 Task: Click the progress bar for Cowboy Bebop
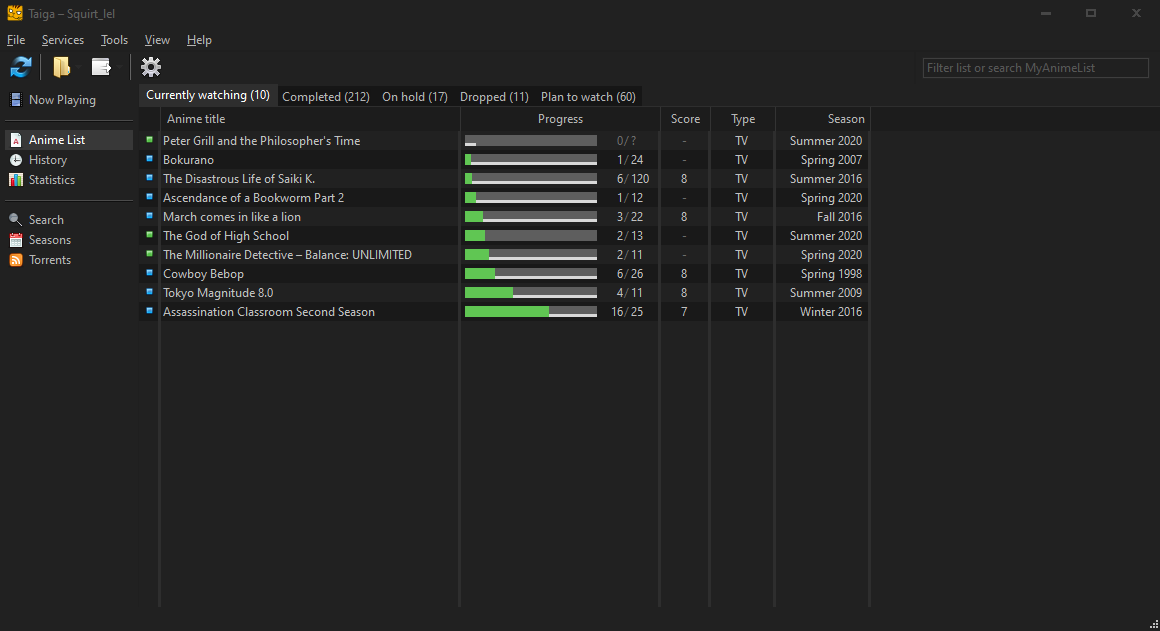(530, 274)
